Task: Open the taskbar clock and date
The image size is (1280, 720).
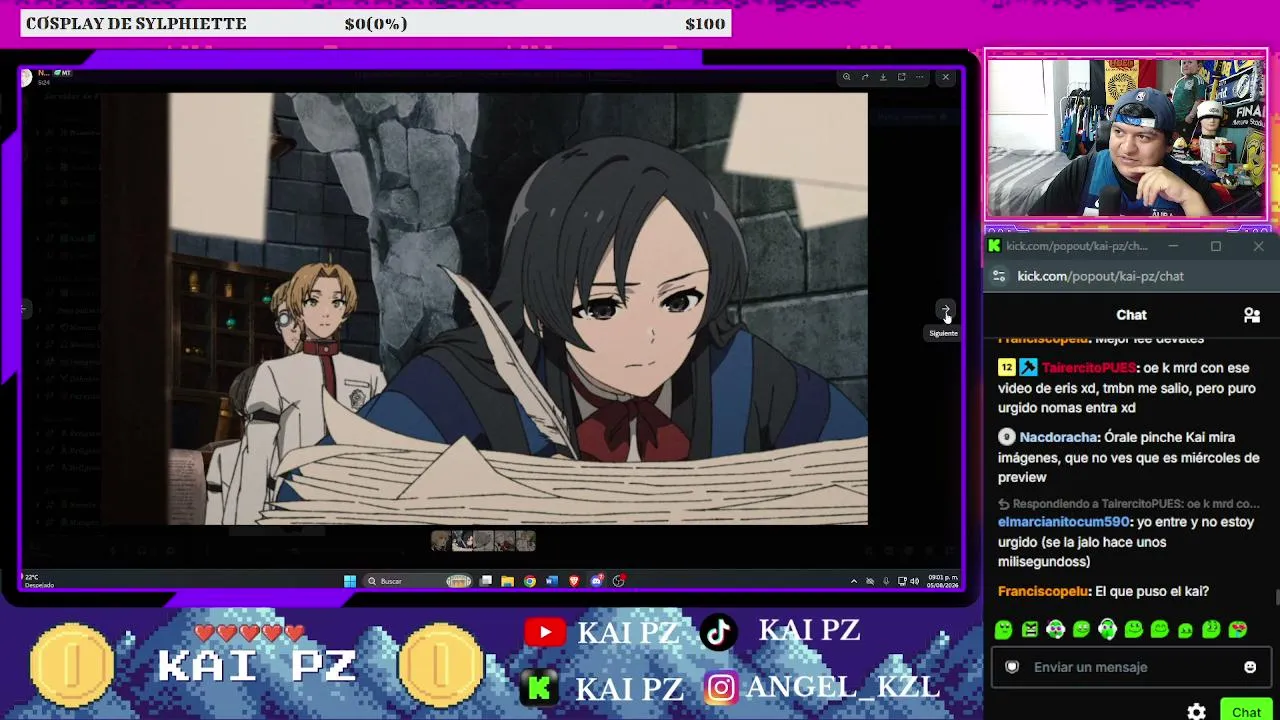Action: coord(943,581)
